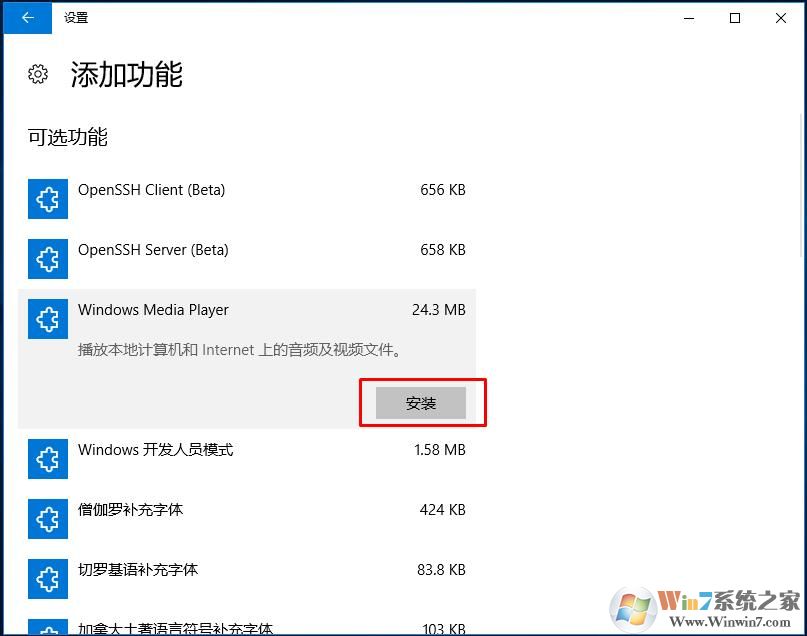Select the OpenSSH Server (Beta) name
807x636 pixels.
click(x=153, y=250)
